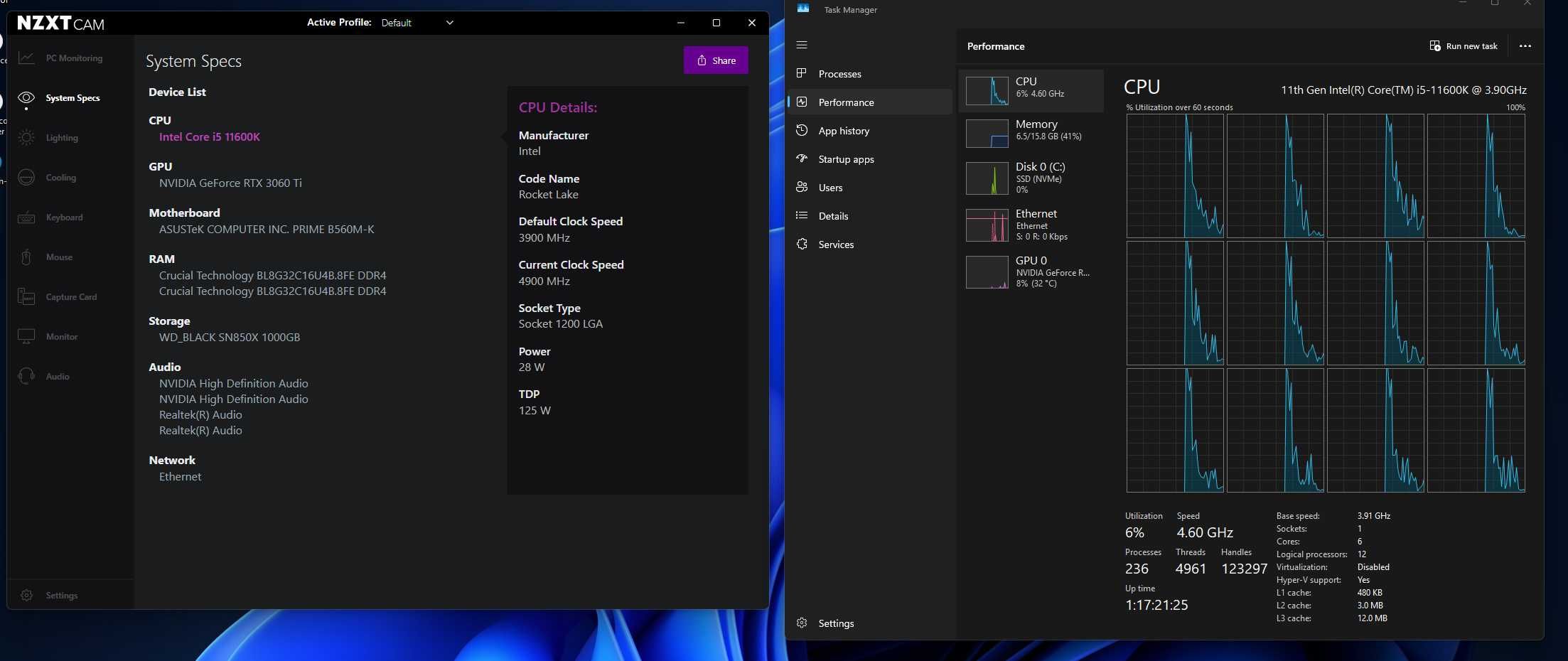Open the Capture Card icon
Image resolution: width=1568 pixels, height=661 pixels.
pos(26,297)
